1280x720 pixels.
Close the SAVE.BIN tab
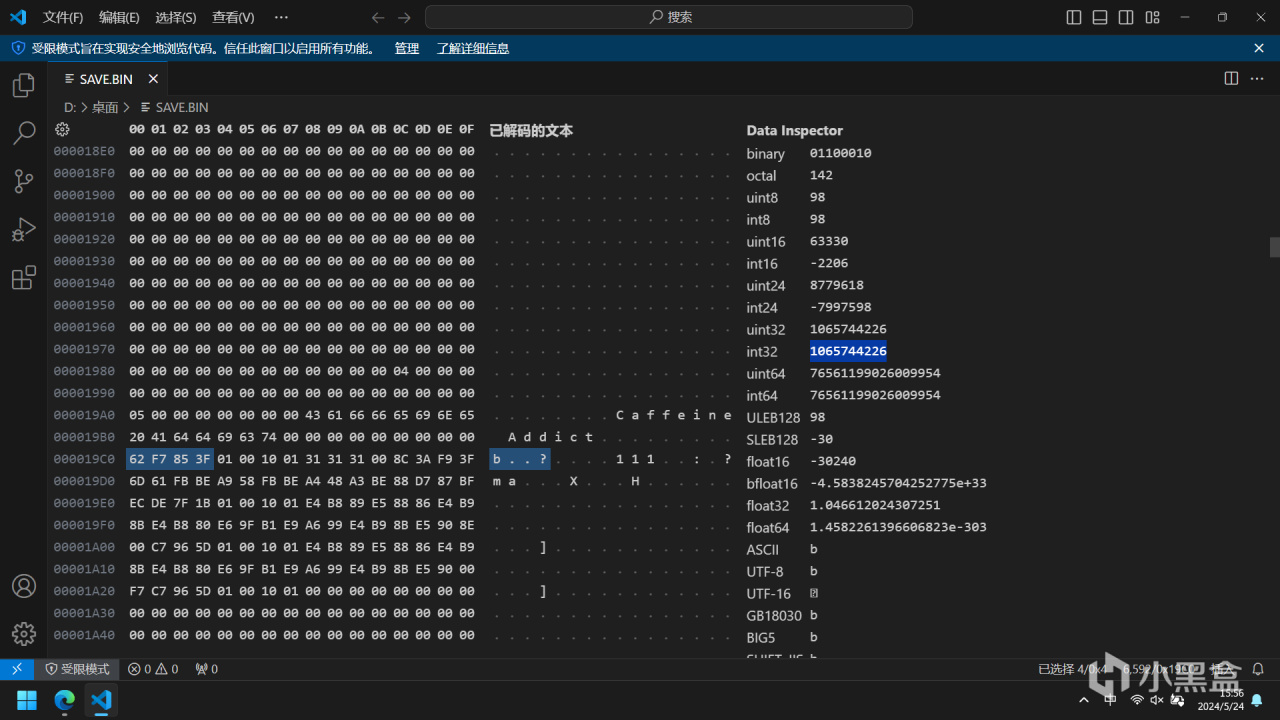tap(153, 79)
